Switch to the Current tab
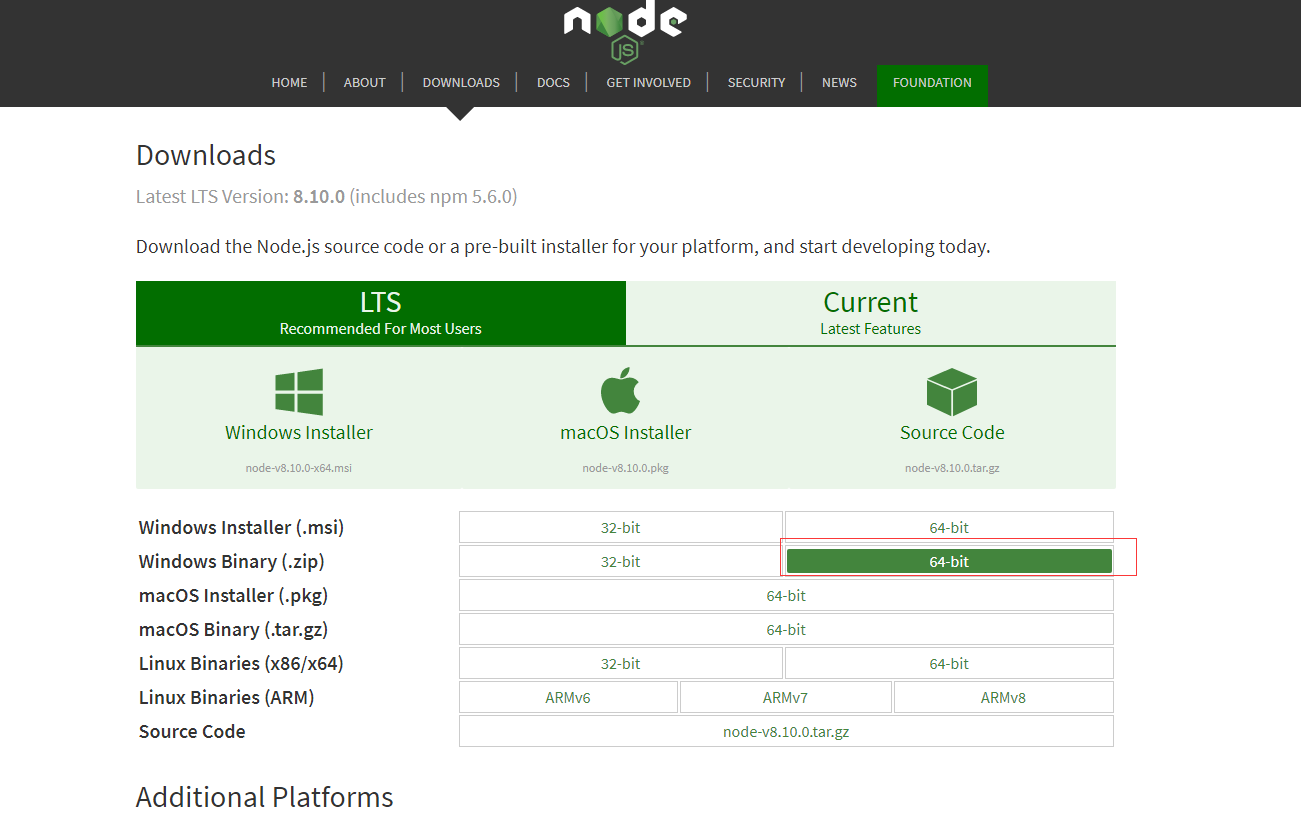 click(x=870, y=312)
